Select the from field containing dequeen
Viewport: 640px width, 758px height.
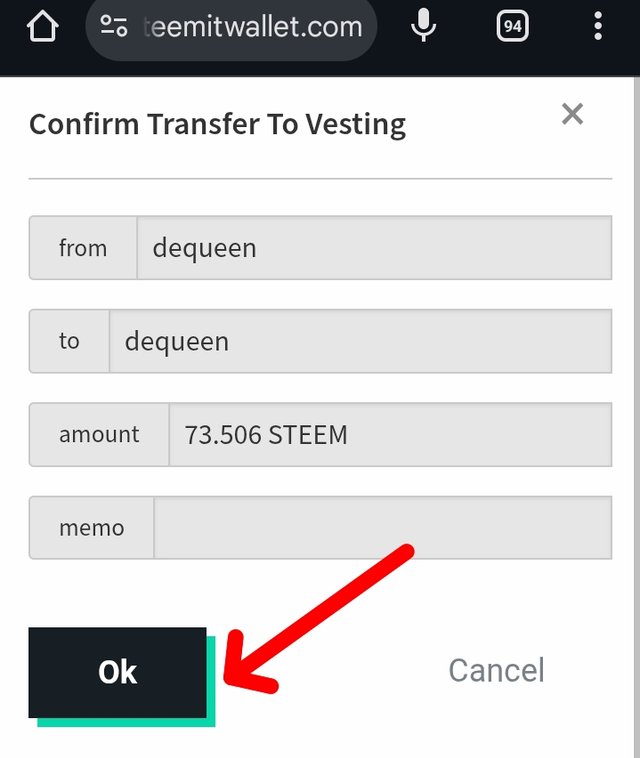[373, 248]
